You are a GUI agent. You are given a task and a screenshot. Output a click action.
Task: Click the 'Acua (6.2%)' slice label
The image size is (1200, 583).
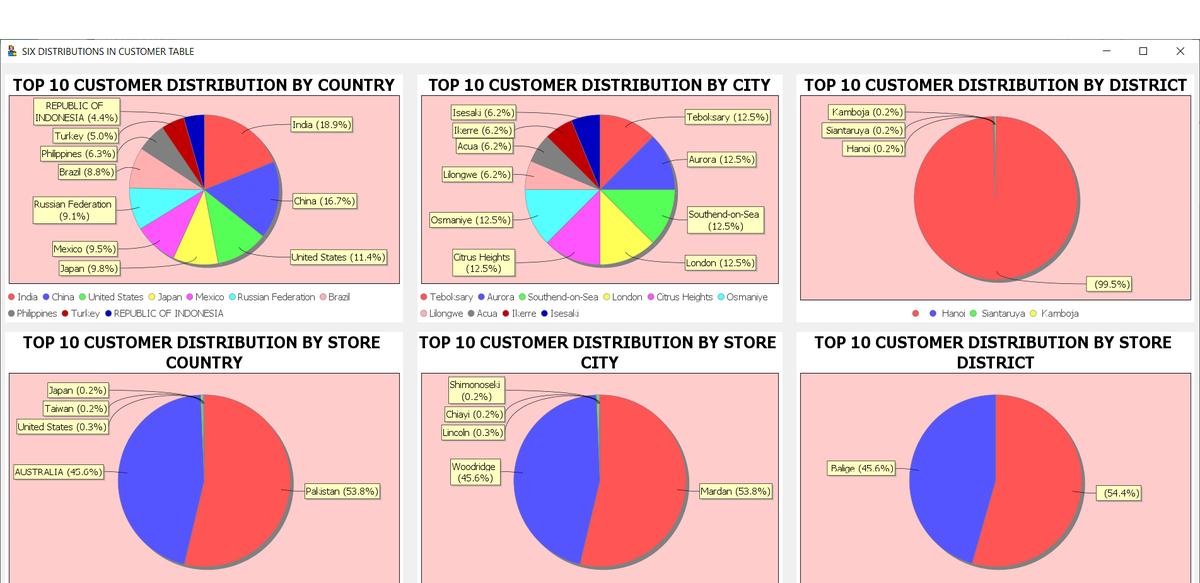(x=485, y=146)
